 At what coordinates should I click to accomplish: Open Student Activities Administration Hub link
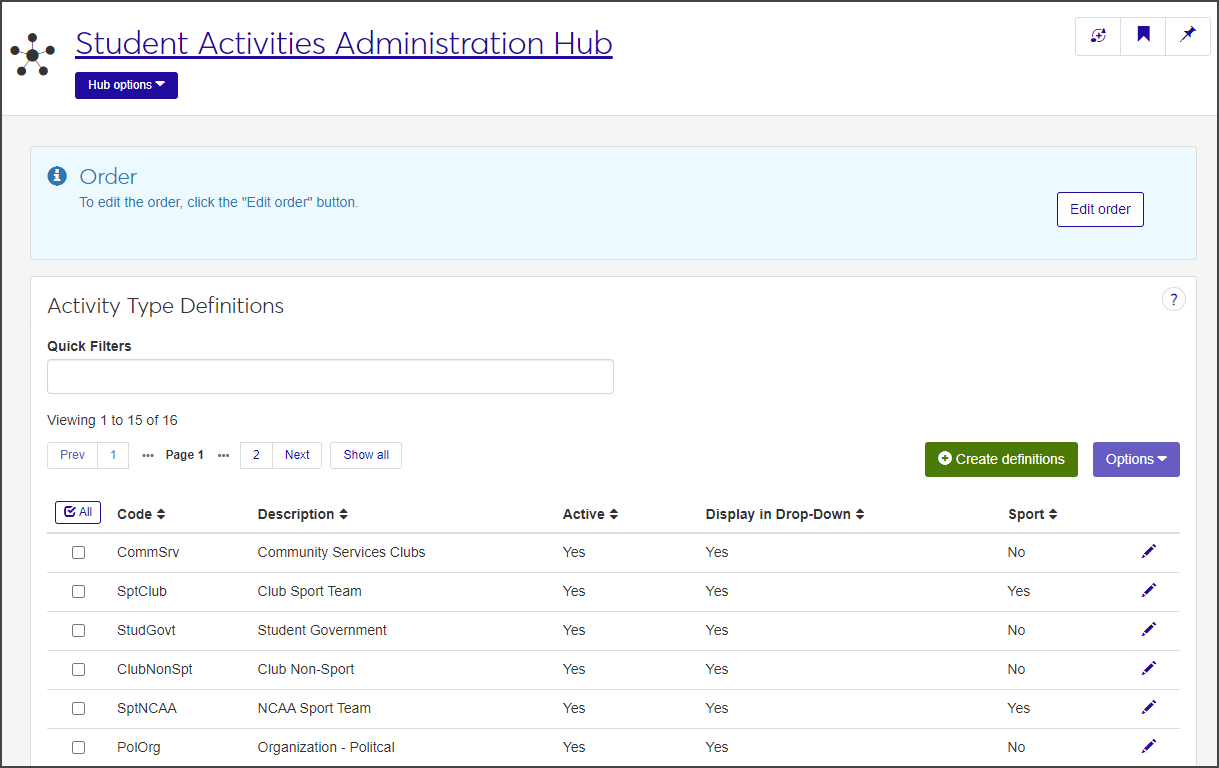coord(343,43)
